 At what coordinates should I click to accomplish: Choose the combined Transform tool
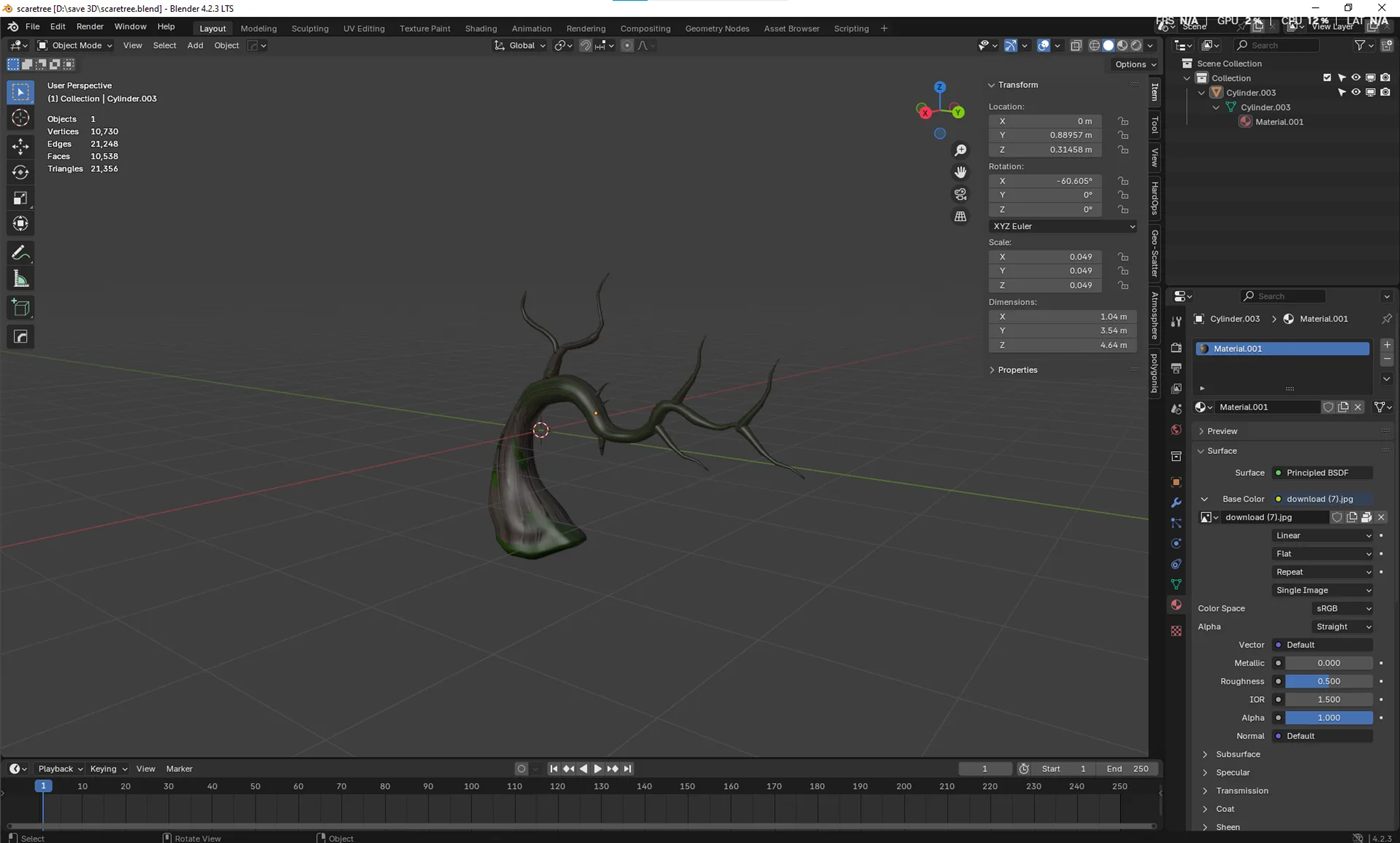click(x=20, y=224)
